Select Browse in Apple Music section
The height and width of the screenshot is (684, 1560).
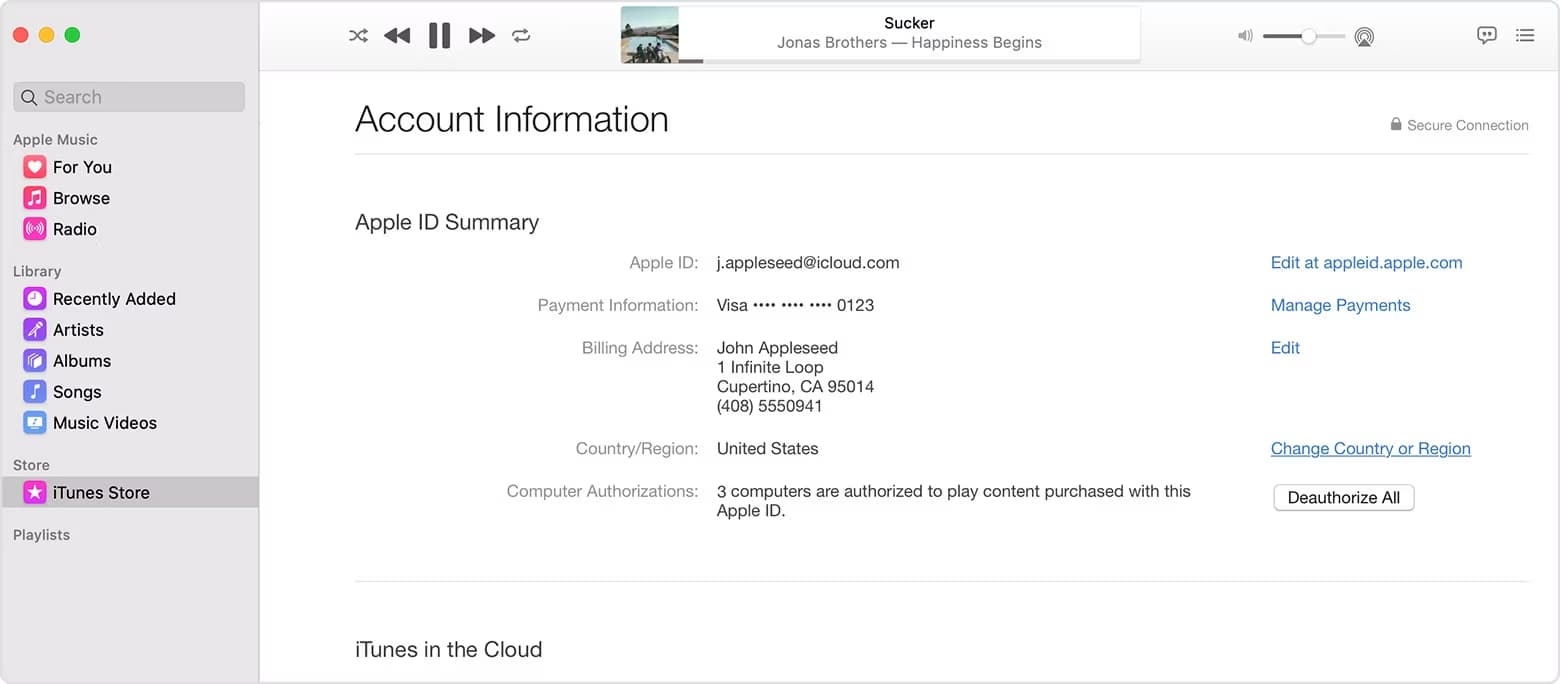(80, 198)
